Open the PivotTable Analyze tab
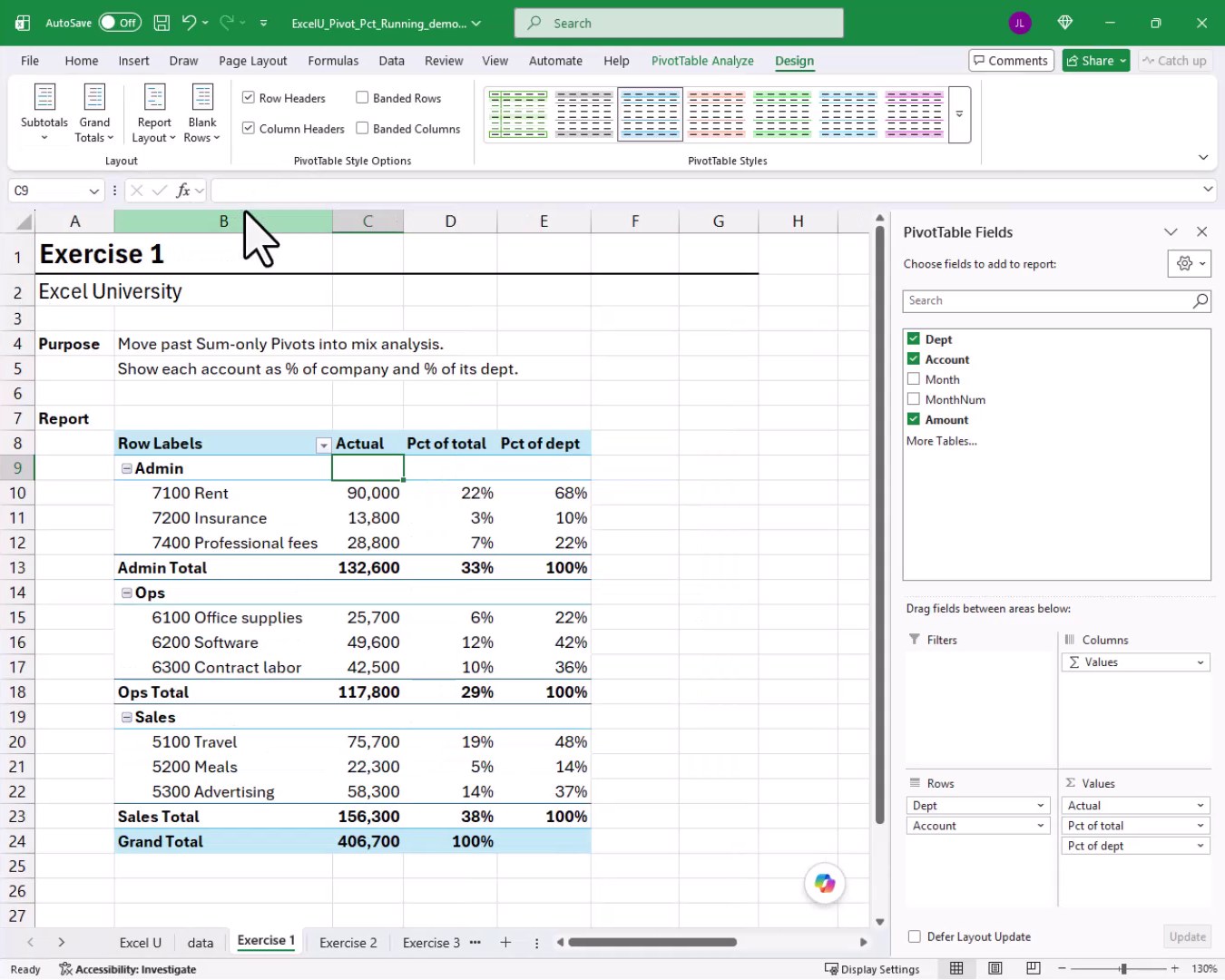This screenshot has width=1225, height=980. (x=702, y=61)
